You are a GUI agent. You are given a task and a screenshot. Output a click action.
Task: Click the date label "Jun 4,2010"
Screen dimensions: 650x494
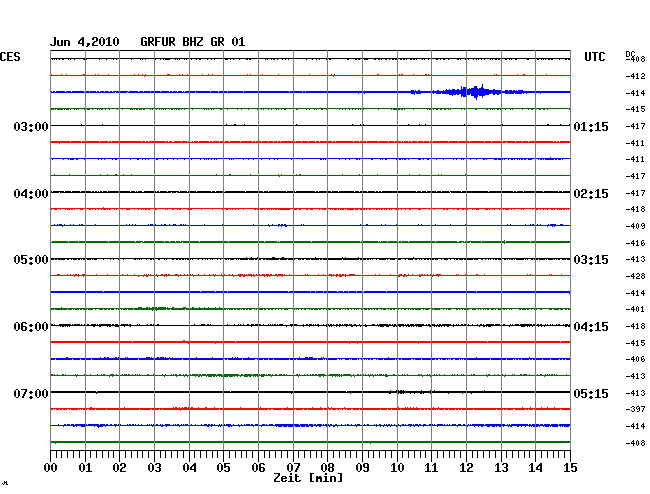pyautogui.click(x=85, y=42)
